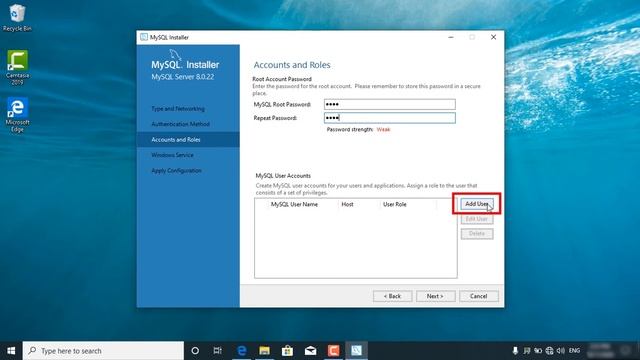Close the MySQL Installer window
Image resolution: width=640 pixels, height=360 pixels.
(493, 37)
